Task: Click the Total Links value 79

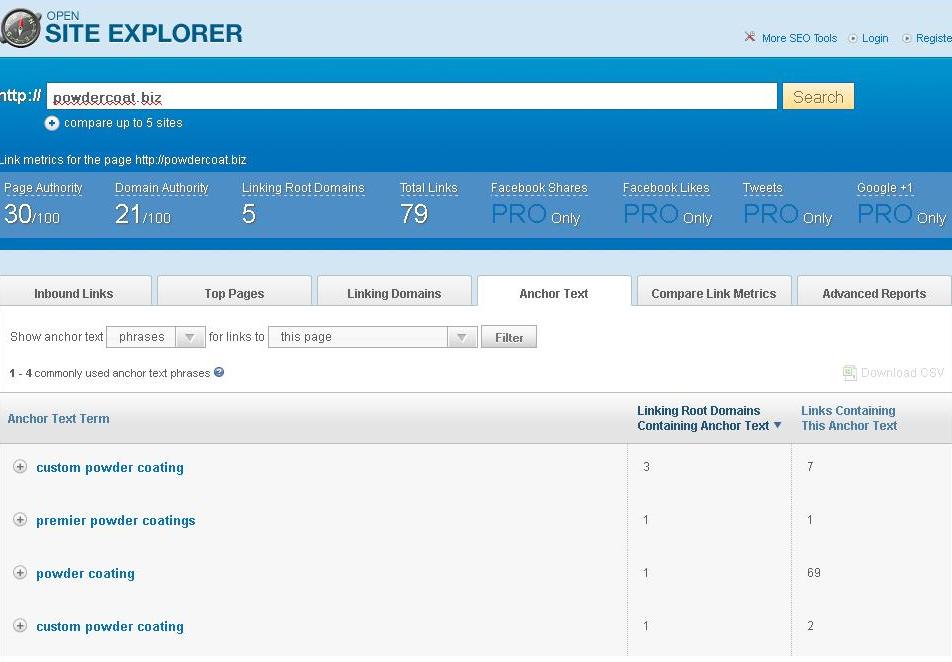Action: (x=413, y=214)
